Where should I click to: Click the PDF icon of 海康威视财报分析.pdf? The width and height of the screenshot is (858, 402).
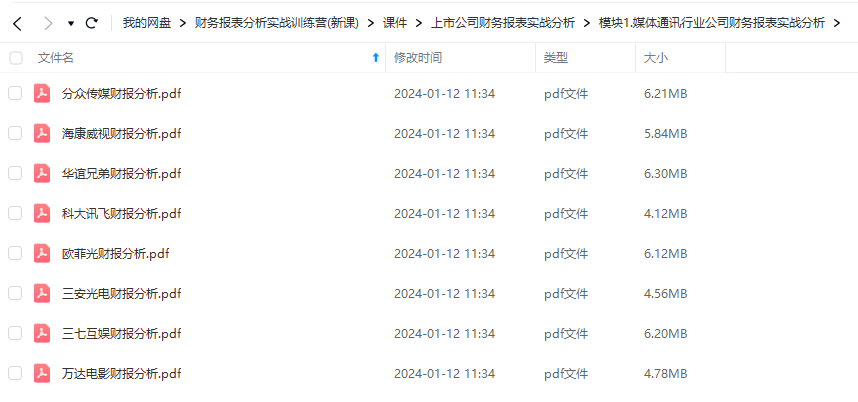pos(42,133)
